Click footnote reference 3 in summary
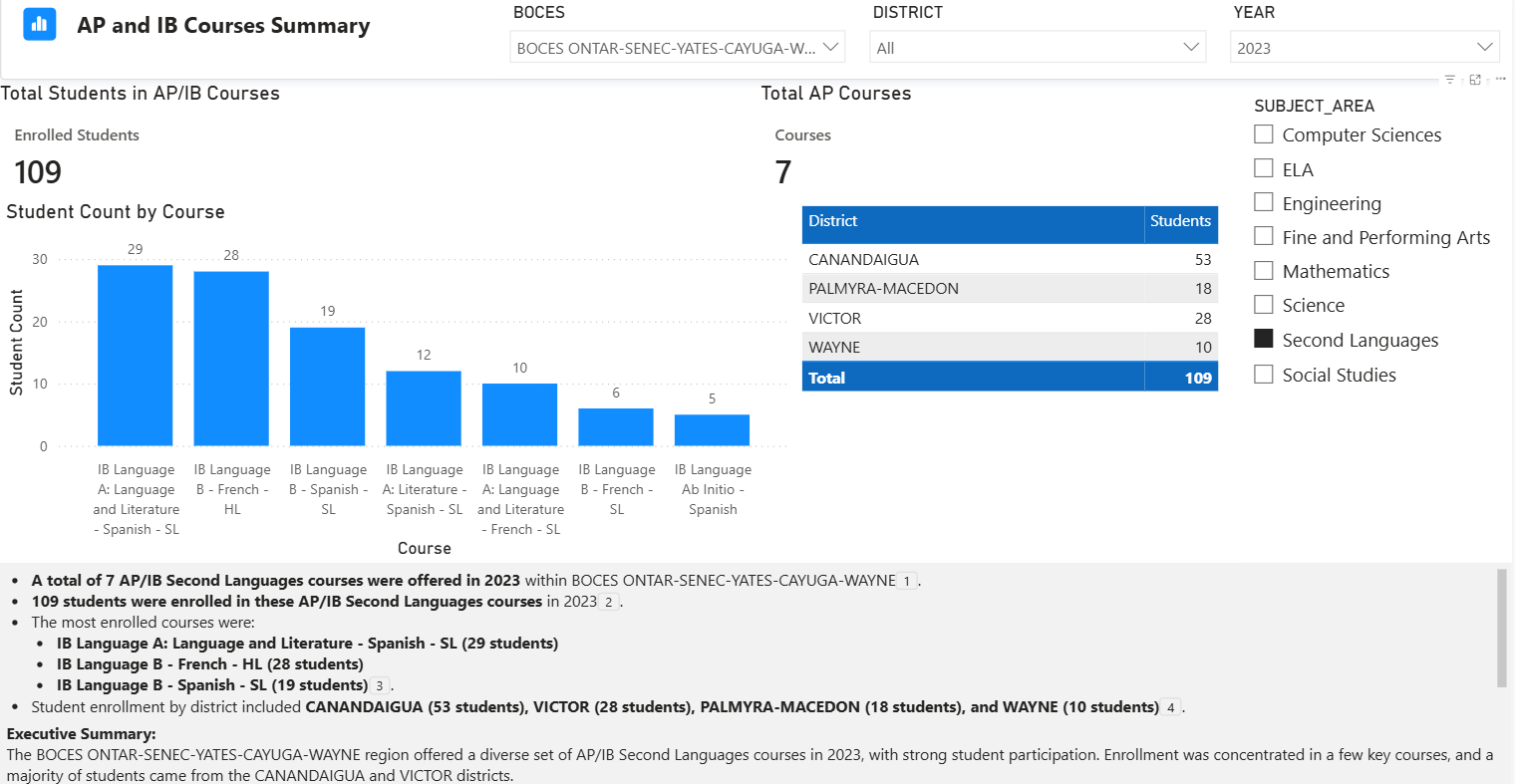The width and height of the screenshot is (1515, 784). pyautogui.click(x=380, y=685)
